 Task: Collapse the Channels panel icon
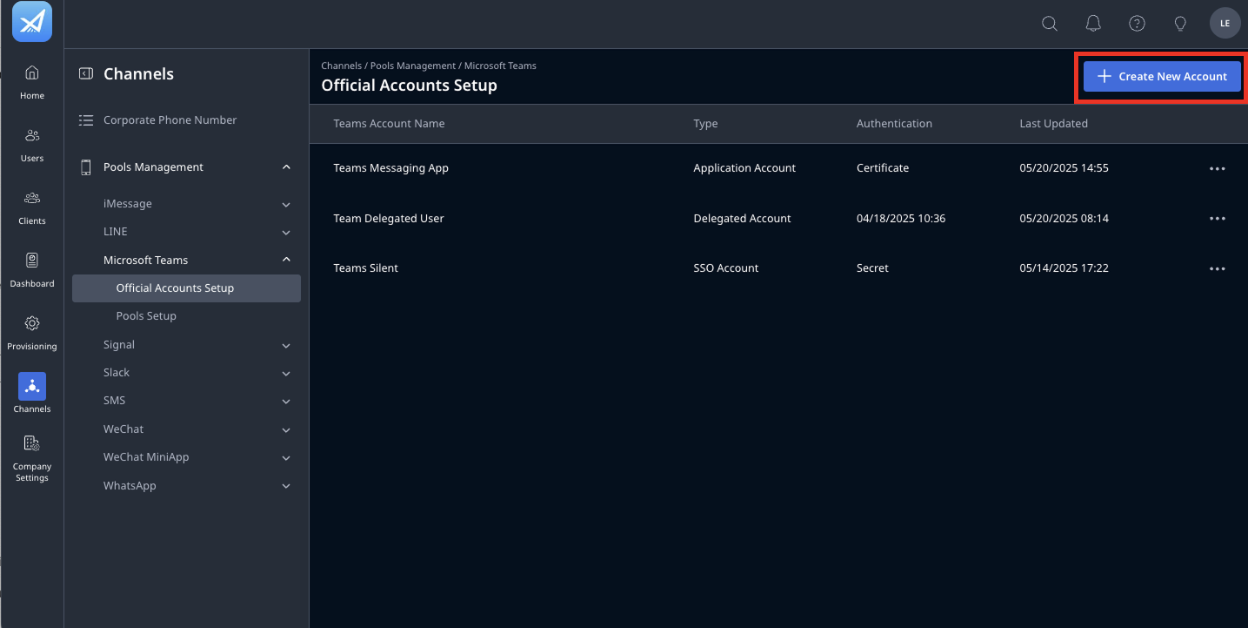[x=86, y=74]
